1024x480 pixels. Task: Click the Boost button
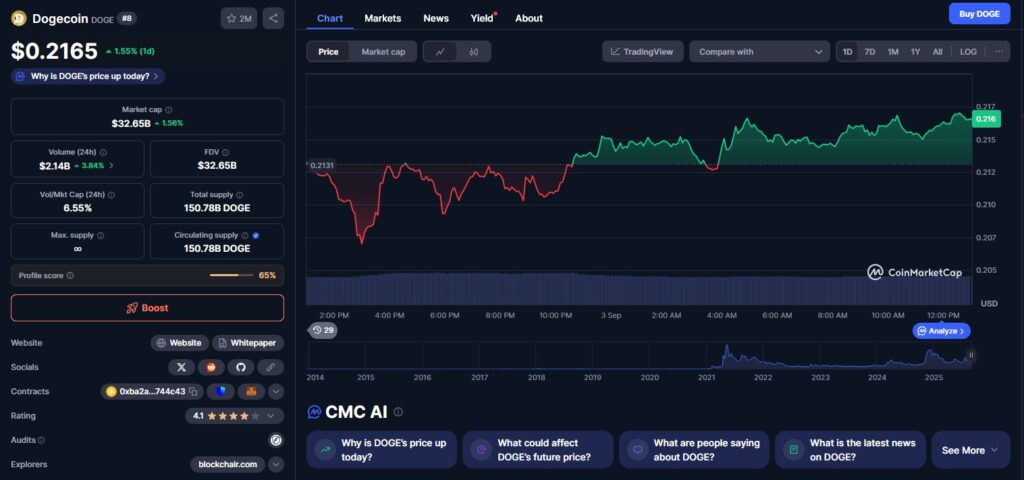[148, 308]
